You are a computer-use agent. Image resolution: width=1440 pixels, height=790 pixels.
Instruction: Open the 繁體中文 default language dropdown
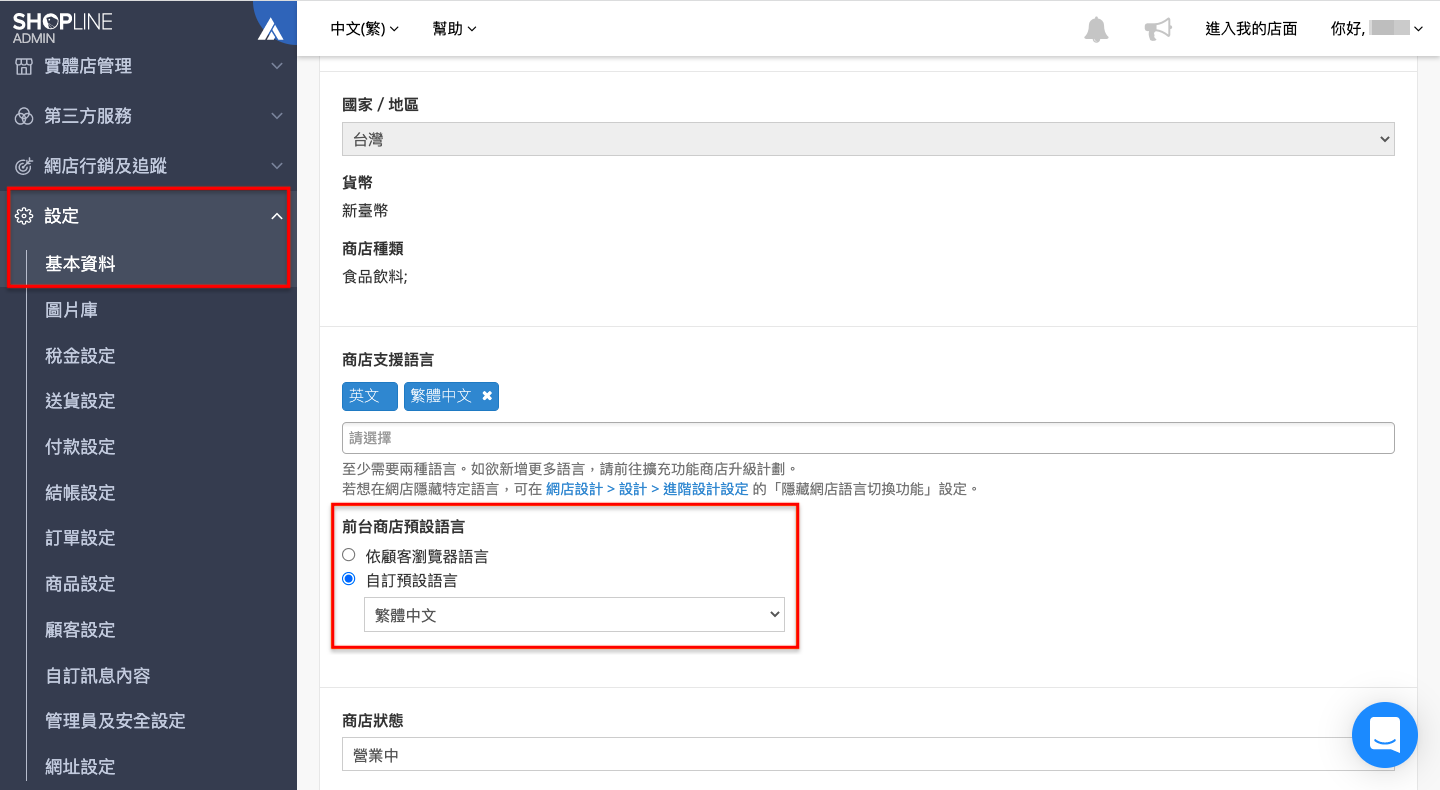tap(574, 615)
